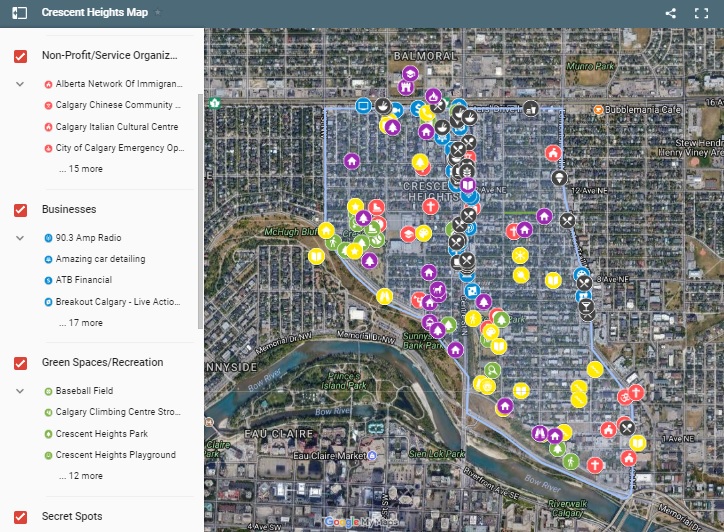
Task: Open the dark ice cream cone marker
Action: (x=559, y=178)
